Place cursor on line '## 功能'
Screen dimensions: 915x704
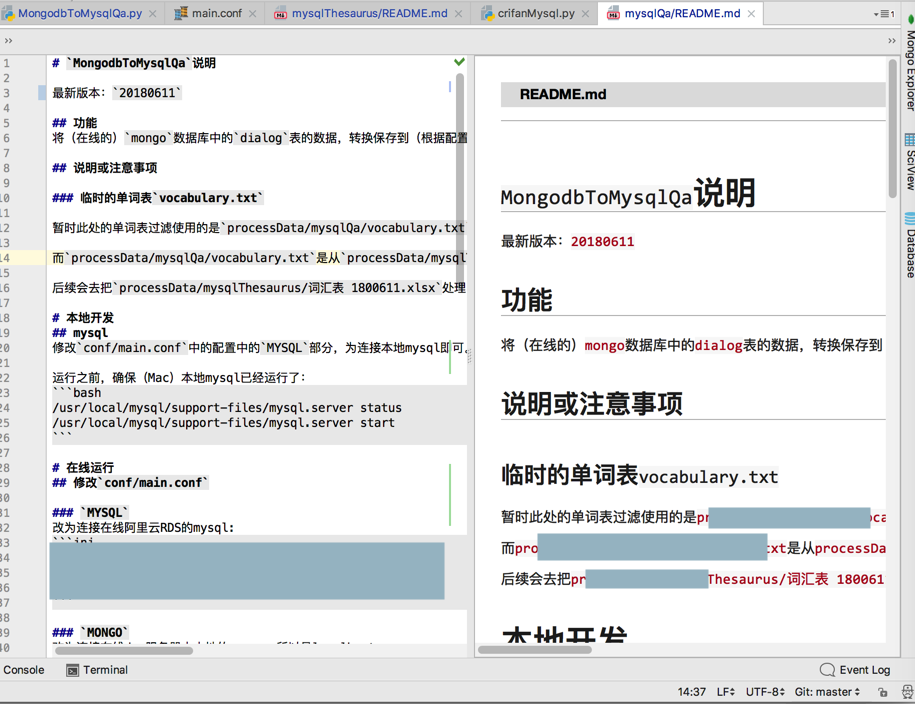pos(75,123)
